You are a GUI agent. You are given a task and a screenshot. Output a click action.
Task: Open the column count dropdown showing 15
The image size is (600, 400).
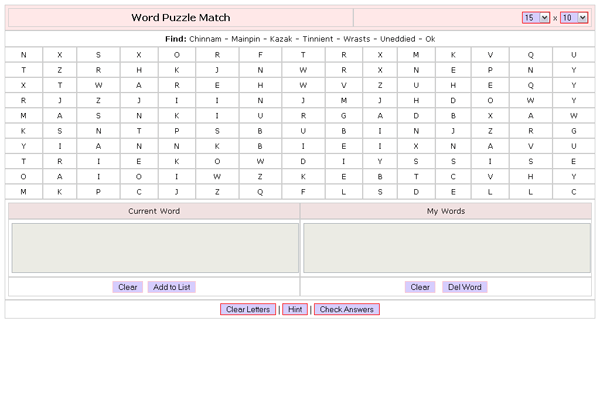point(536,18)
